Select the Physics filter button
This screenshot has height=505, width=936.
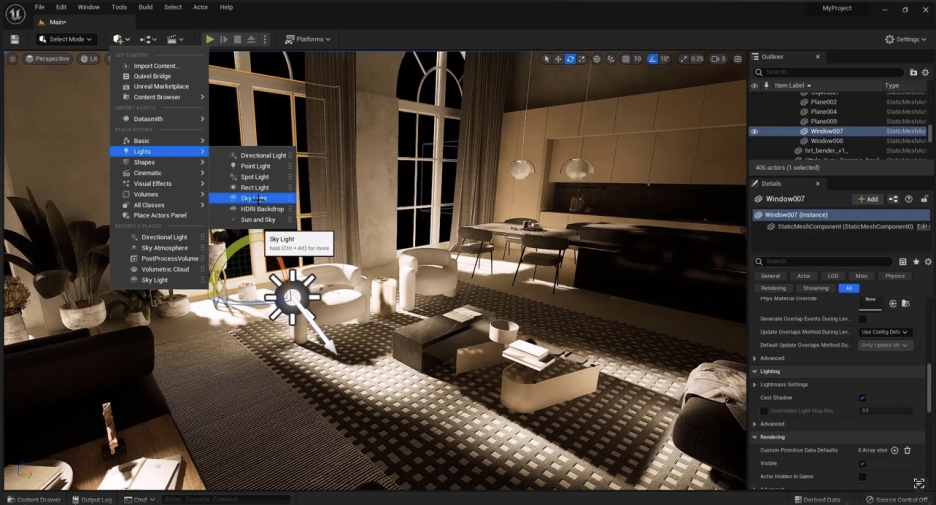pyautogui.click(x=894, y=276)
